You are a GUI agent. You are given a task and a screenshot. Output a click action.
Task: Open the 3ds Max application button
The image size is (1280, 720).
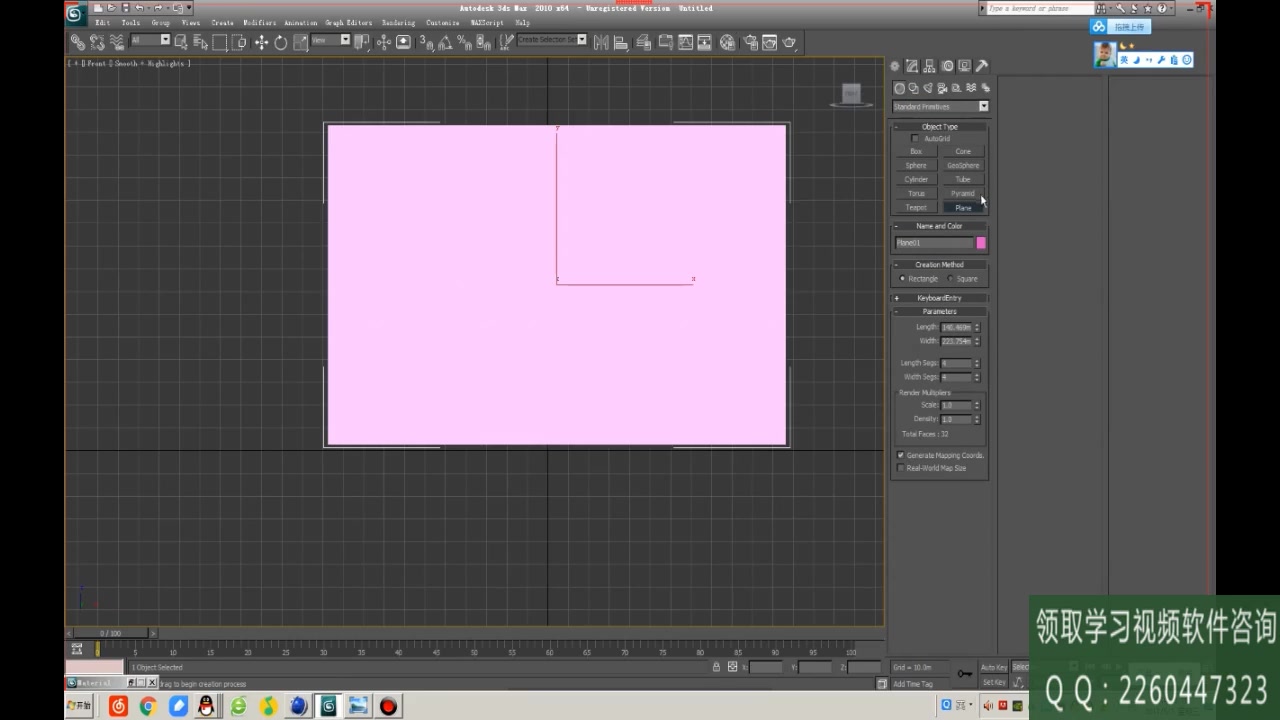pyautogui.click(x=75, y=13)
